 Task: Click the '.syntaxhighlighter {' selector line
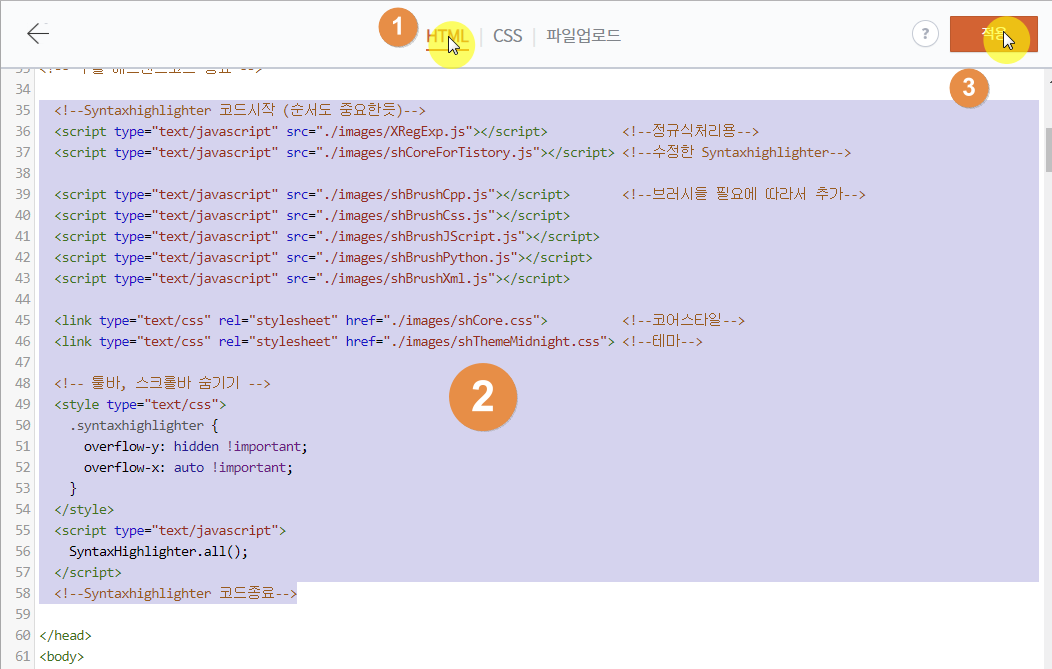tap(144, 425)
